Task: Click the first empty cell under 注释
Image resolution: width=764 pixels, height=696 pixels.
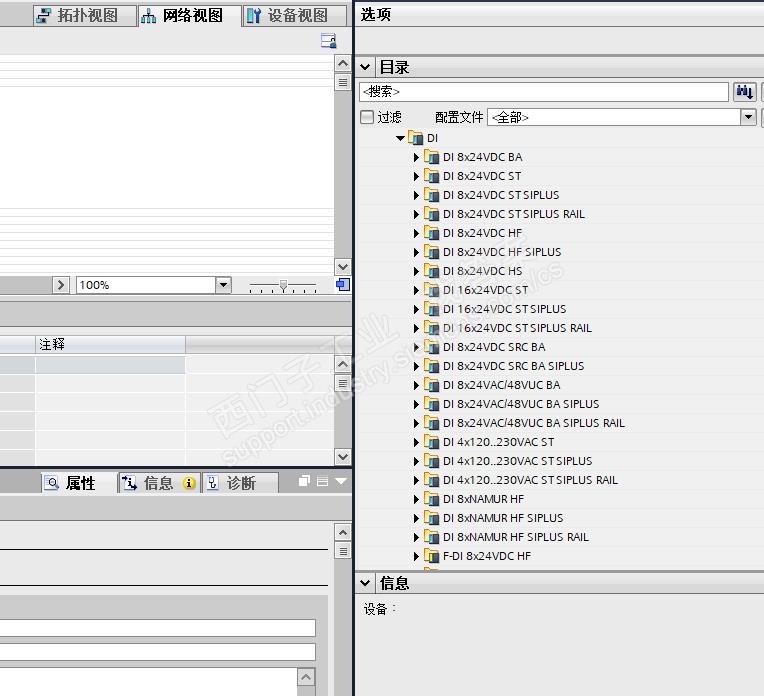Action: pyautogui.click(x=110, y=365)
